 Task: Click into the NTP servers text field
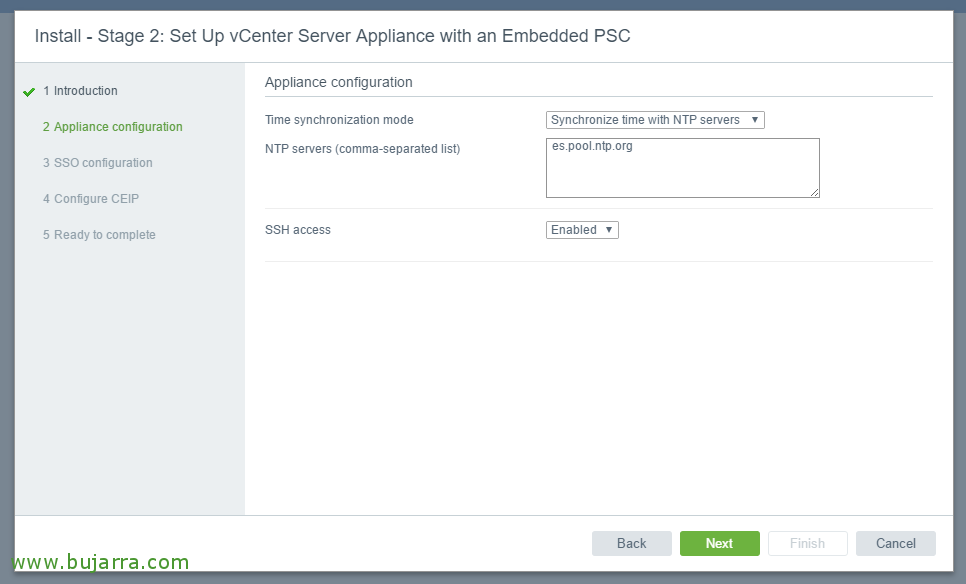pyautogui.click(x=683, y=168)
